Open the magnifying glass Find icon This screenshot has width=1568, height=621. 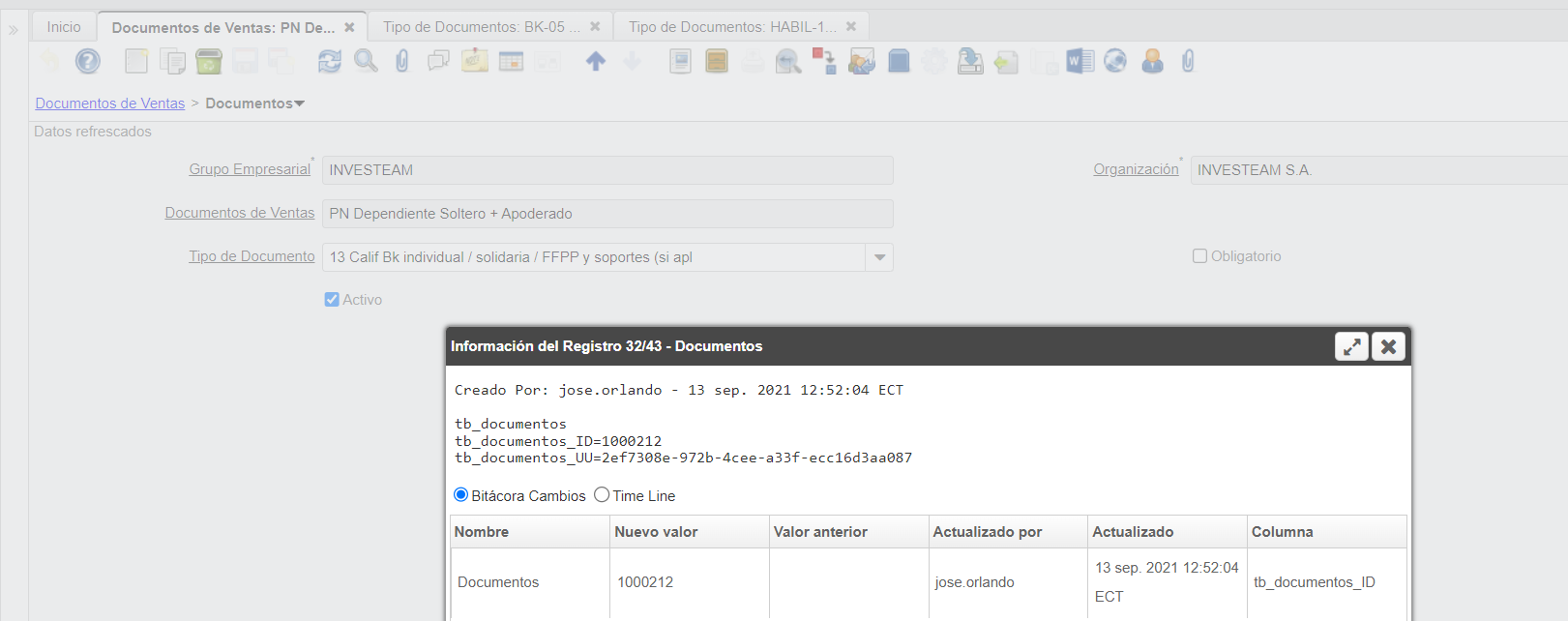366,62
